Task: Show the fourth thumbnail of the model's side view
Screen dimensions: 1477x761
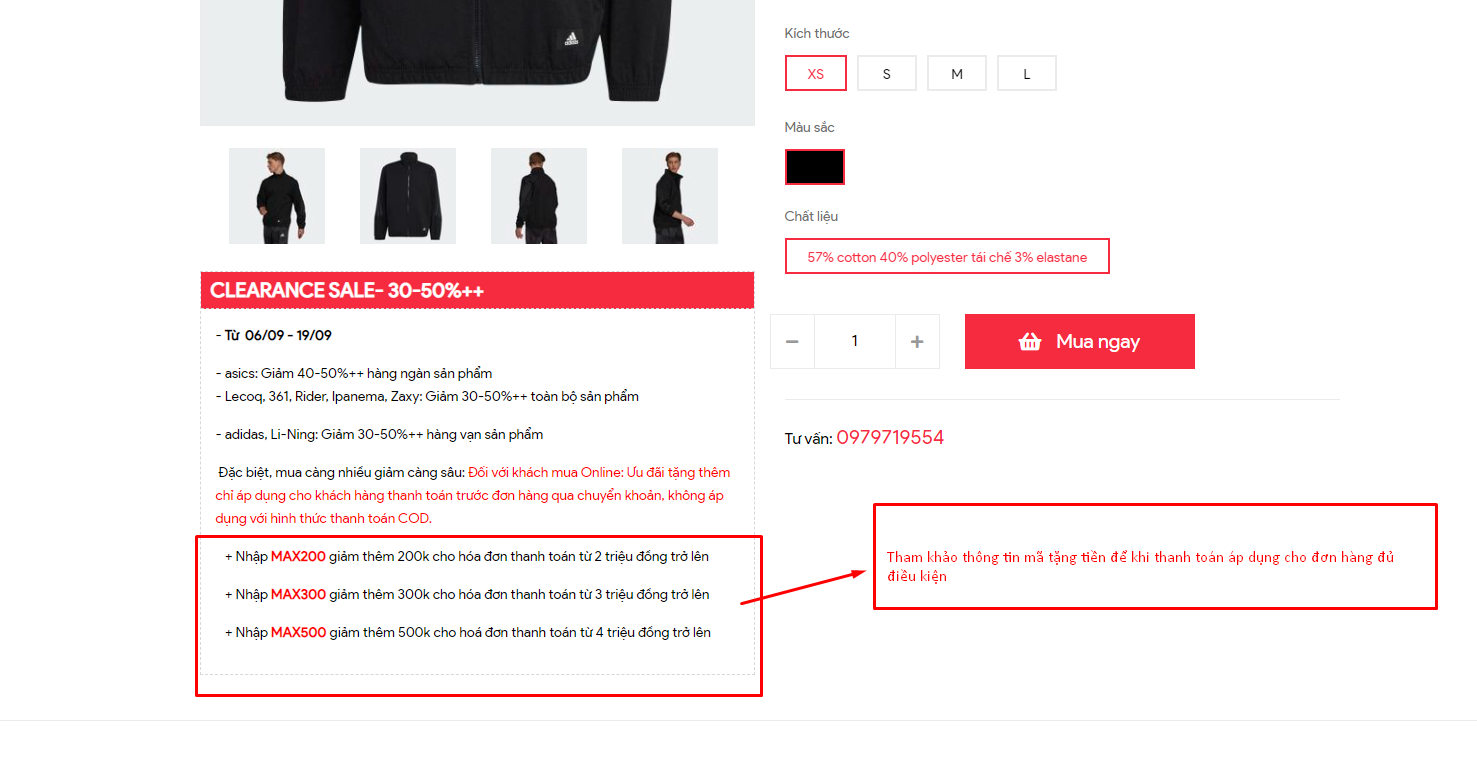Action: [670, 196]
